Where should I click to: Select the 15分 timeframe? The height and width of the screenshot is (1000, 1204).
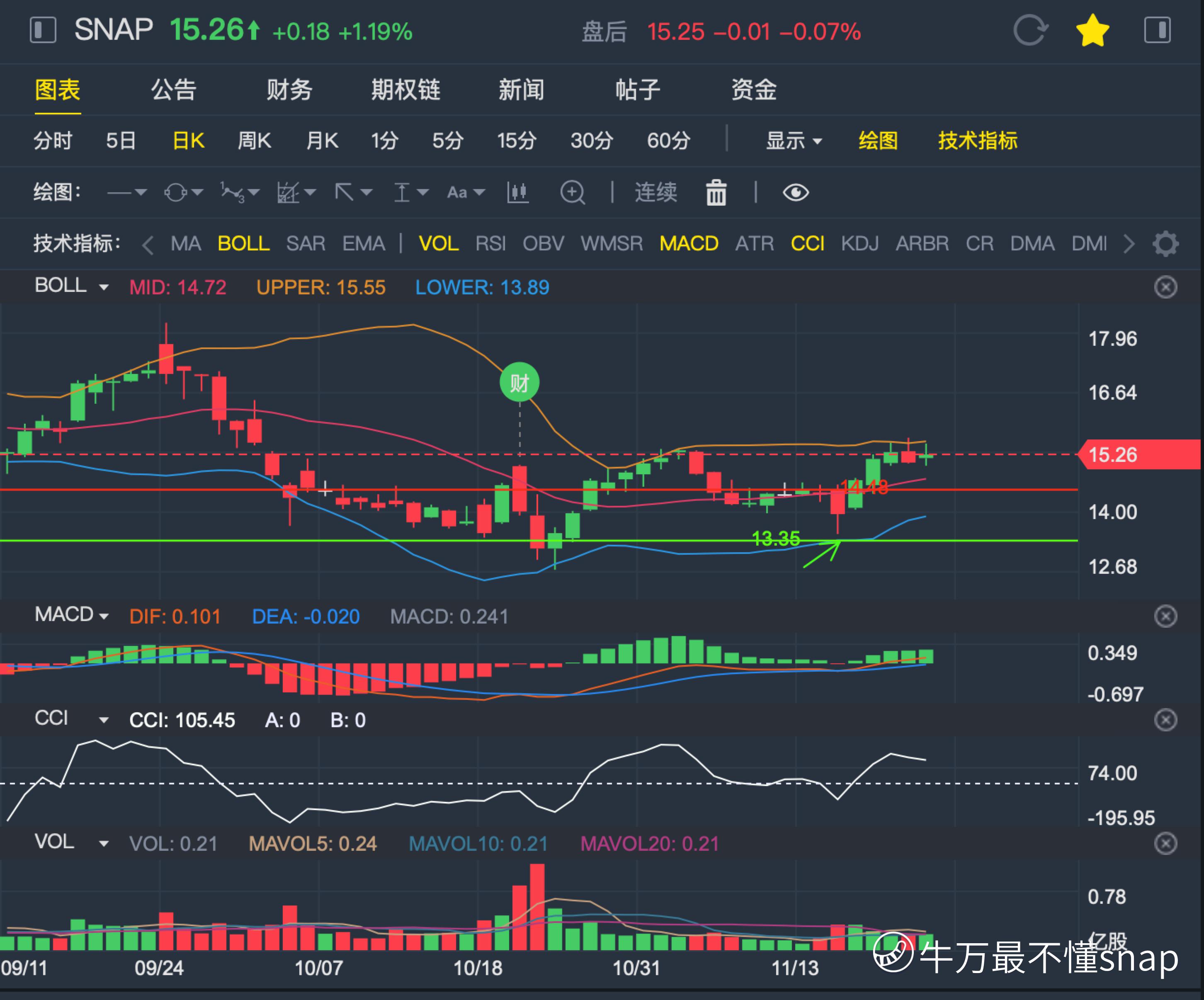[x=517, y=141]
